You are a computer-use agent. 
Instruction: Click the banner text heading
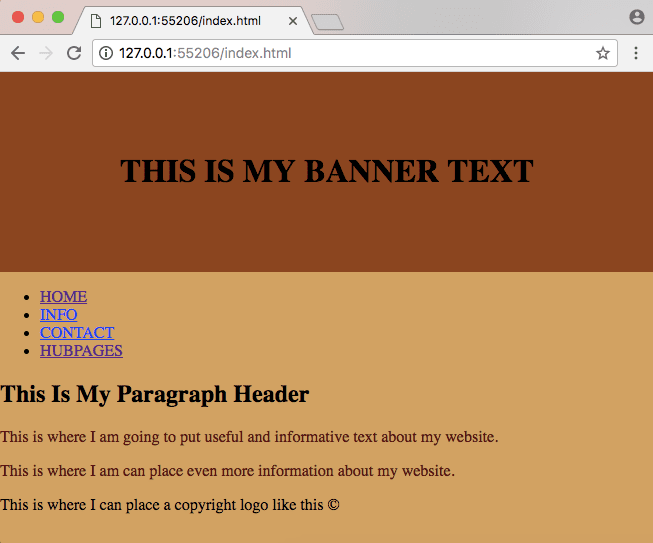[326, 171]
